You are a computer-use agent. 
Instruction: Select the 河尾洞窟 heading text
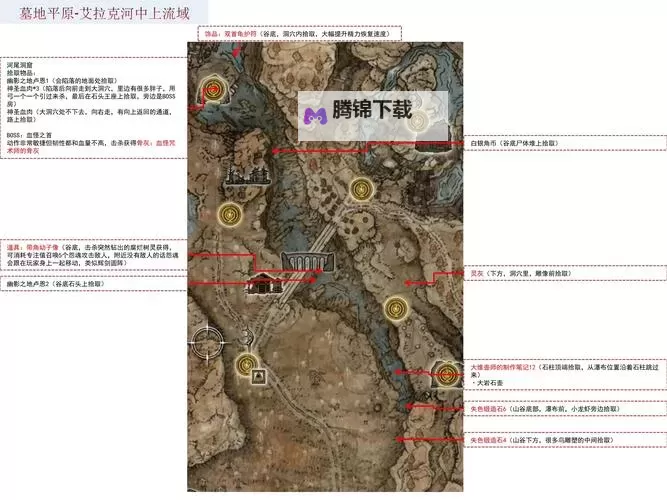click(20, 65)
